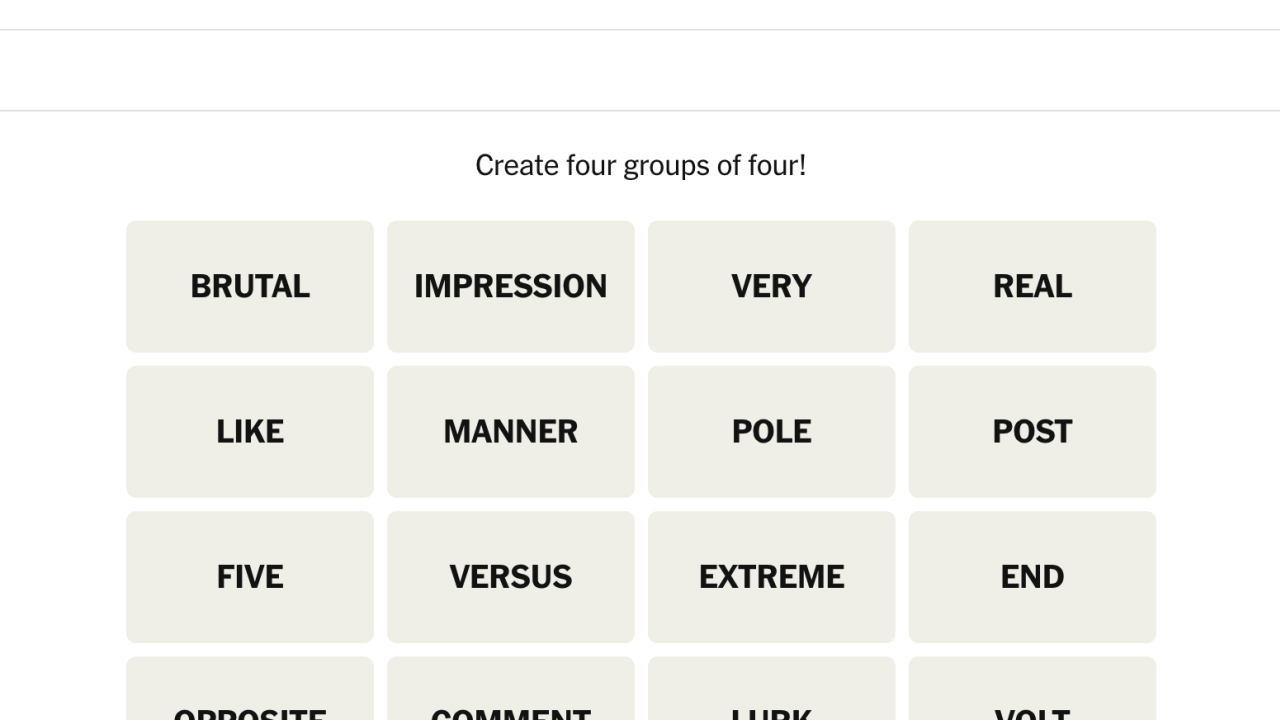The width and height of the screenshot is (1280, 720).
Task: Click the LIKE word tile
Action: [x=250, y=431]
